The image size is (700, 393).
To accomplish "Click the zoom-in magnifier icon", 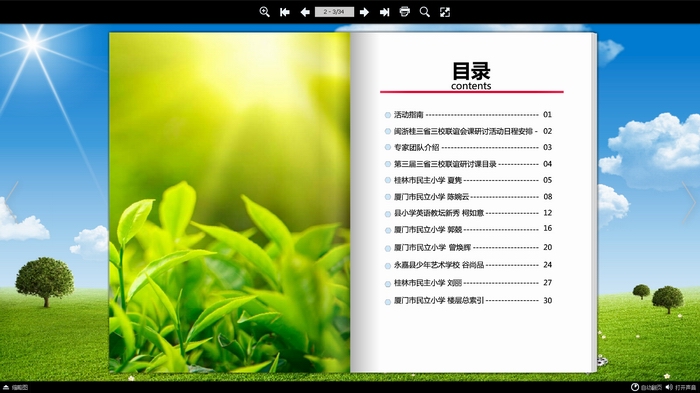I will [x=264, y=12].
